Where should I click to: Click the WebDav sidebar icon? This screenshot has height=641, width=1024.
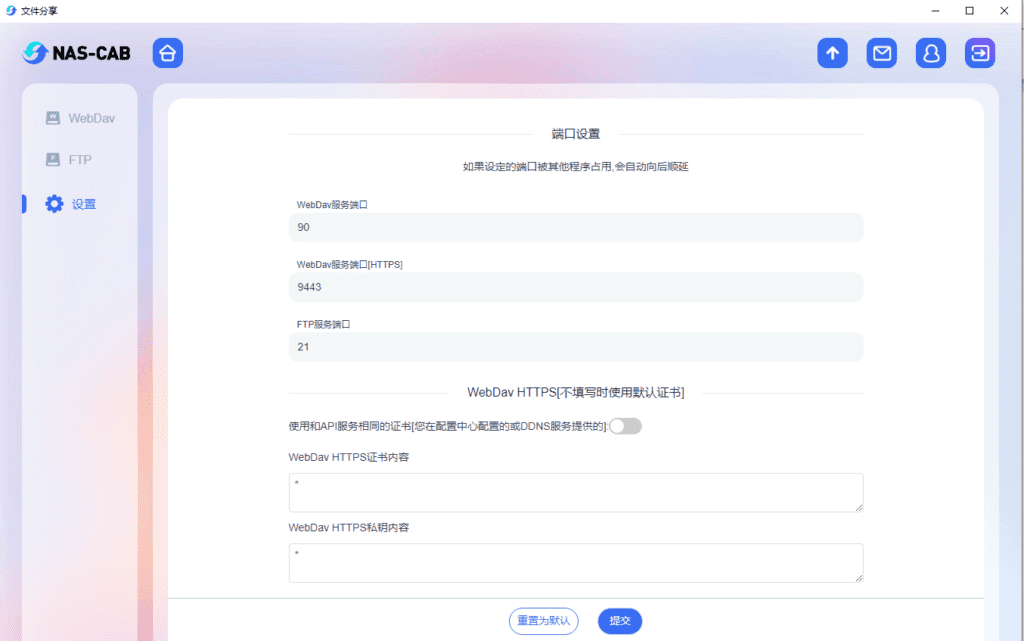click(x=53, y=118)
